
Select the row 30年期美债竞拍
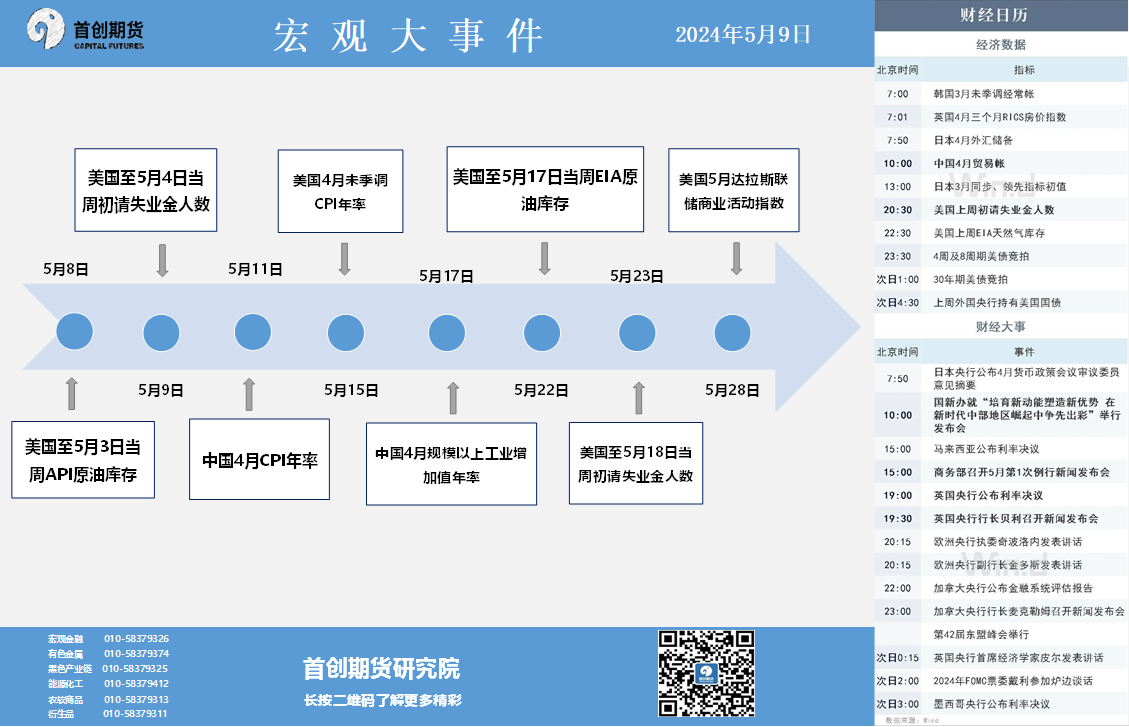[x=1001, y=279]
